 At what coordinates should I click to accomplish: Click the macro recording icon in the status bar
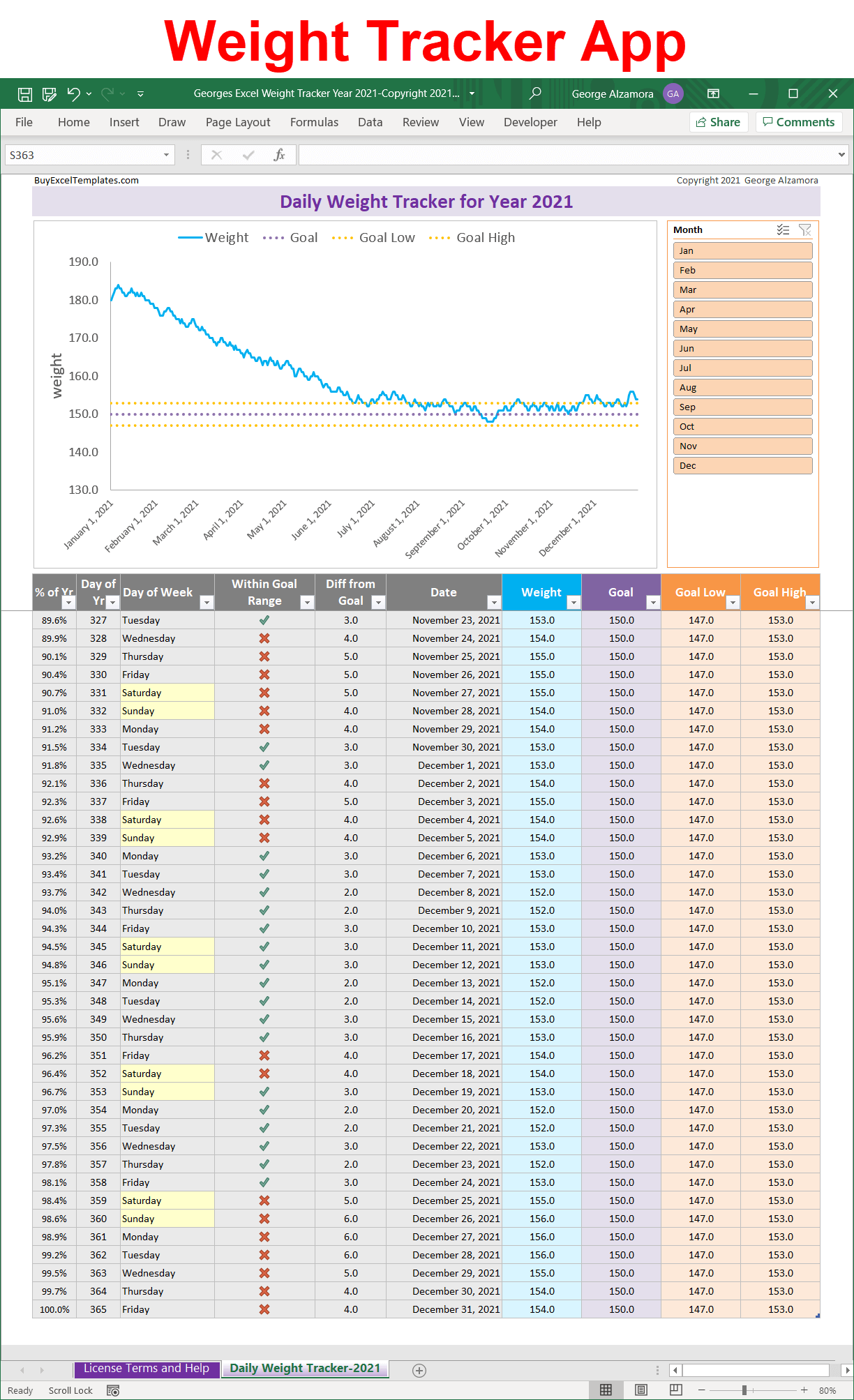coord(113,1390)
